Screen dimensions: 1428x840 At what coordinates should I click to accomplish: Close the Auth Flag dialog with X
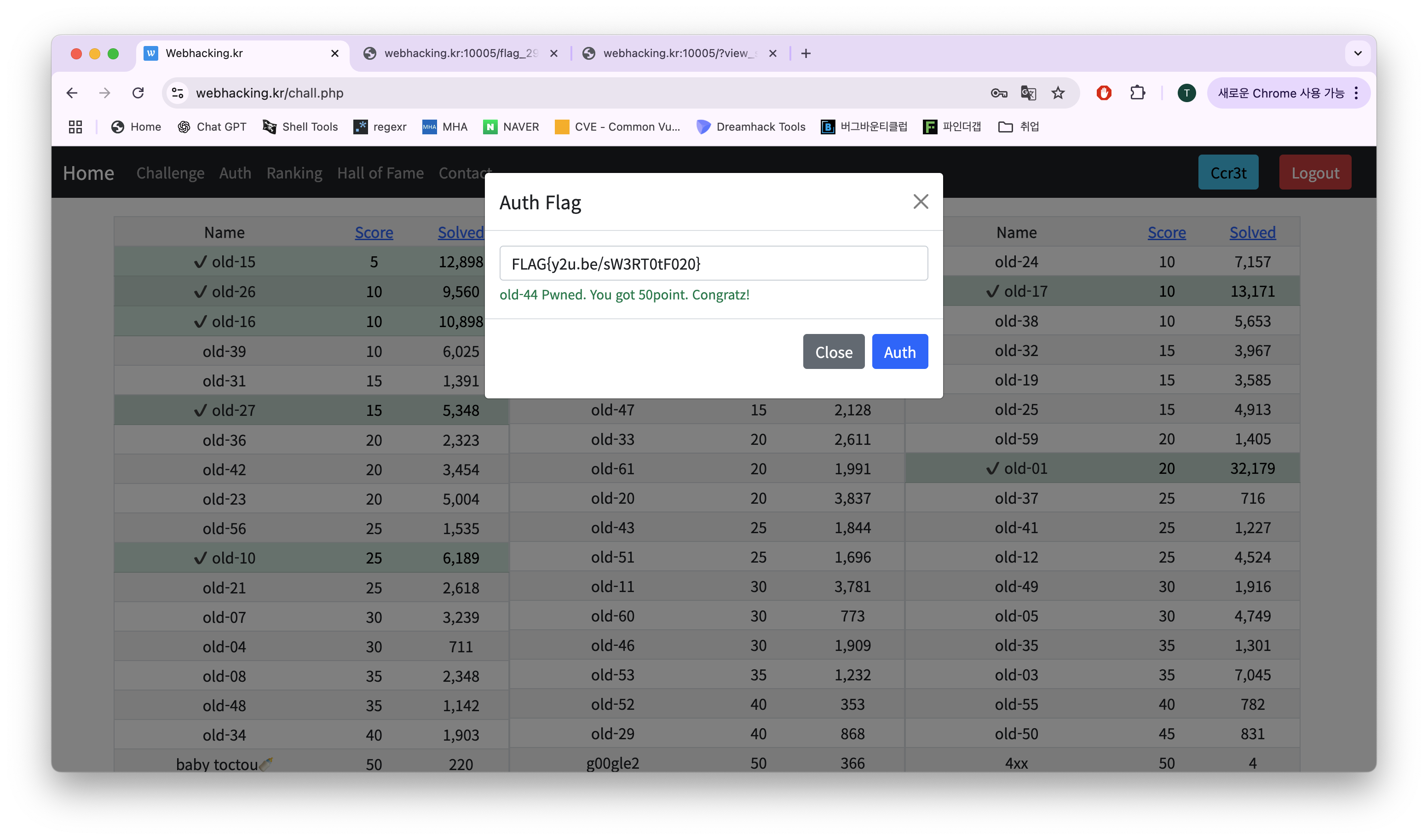[x=920, y=202]
